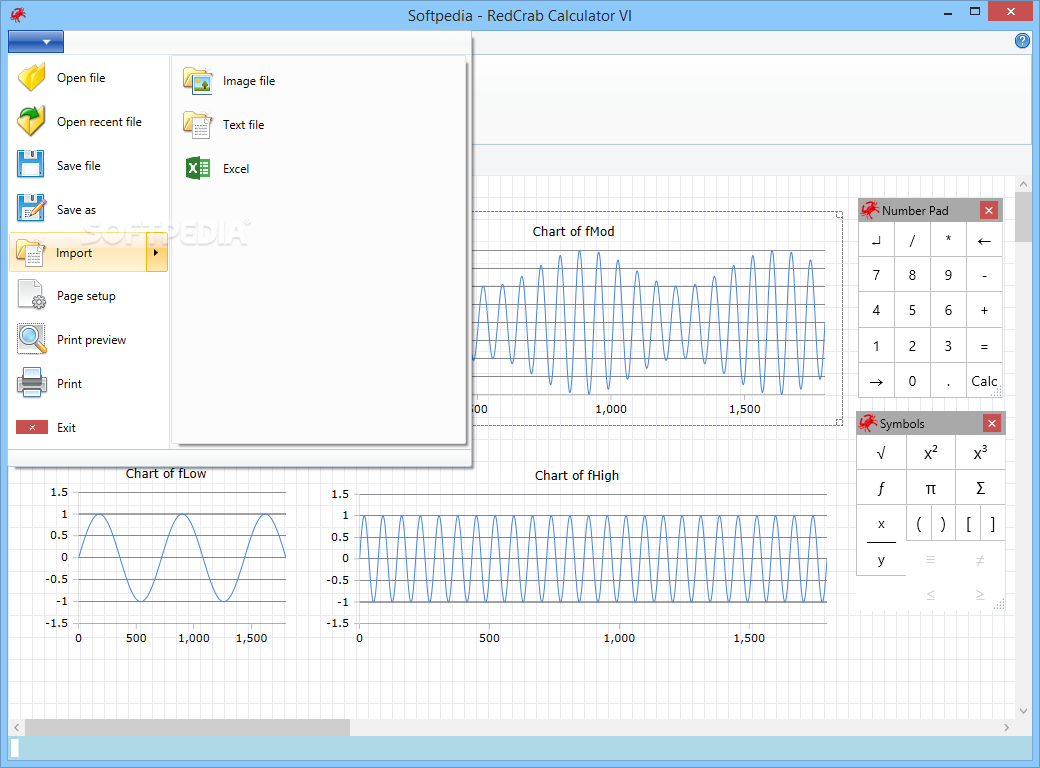Image resolution: width=1040 pixels, height=768 pixels.
Task: Click the multiply asterisk key on Number Pad
Action: [x=948, y=239]
